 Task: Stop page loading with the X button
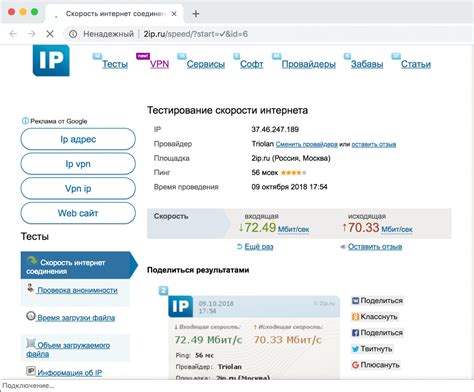point(50,34)
